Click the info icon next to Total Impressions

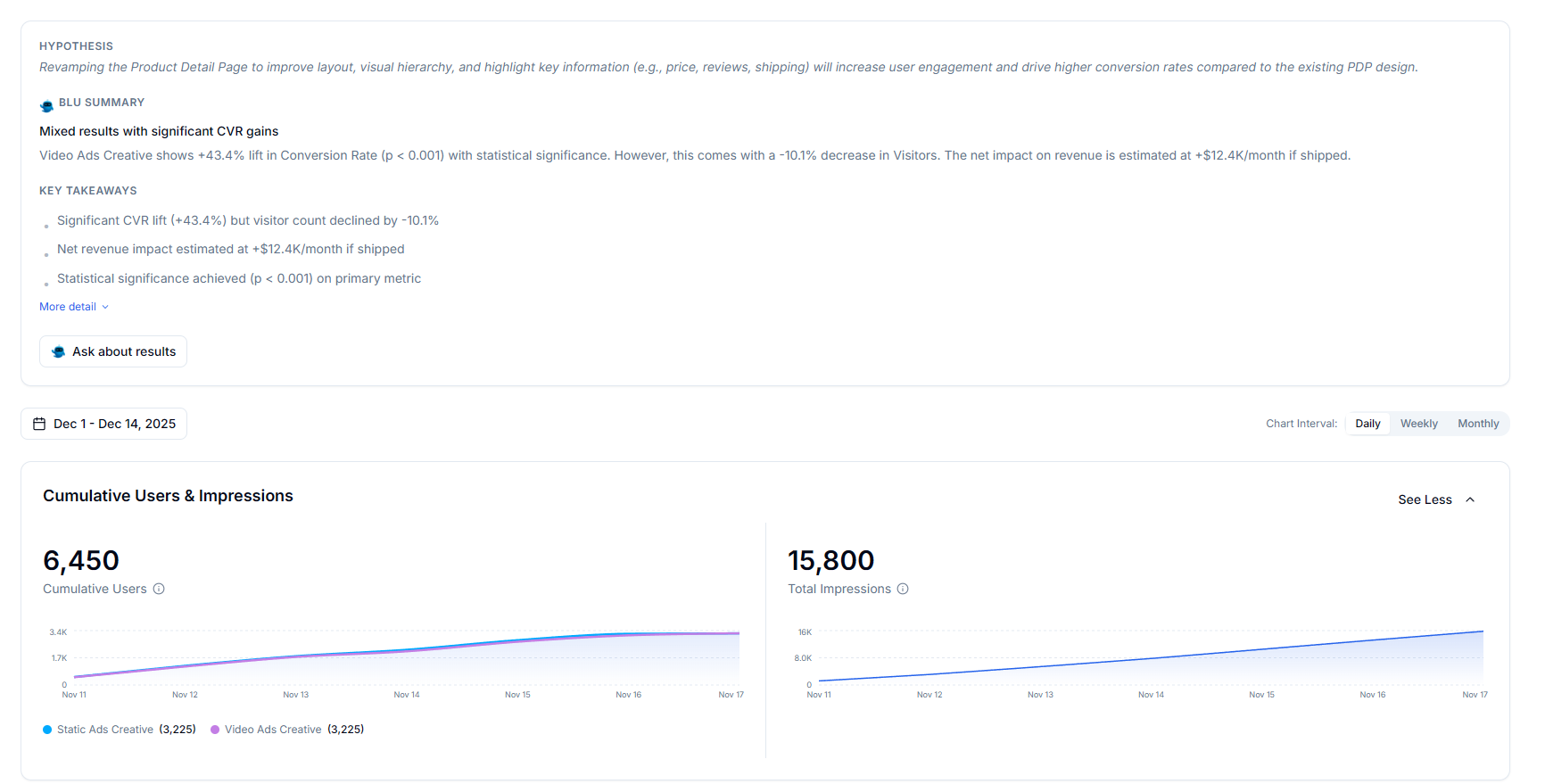pos(903,589)
